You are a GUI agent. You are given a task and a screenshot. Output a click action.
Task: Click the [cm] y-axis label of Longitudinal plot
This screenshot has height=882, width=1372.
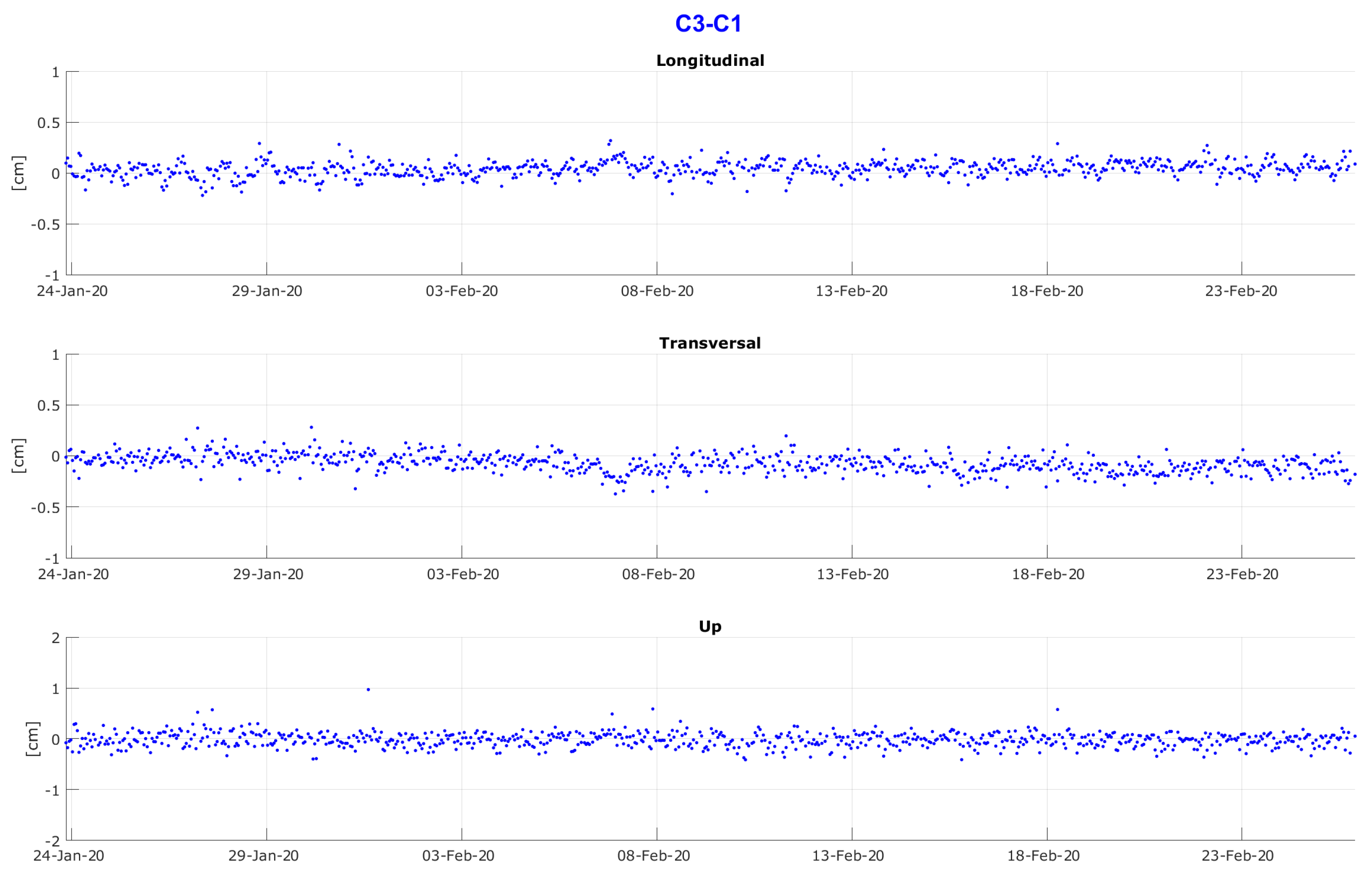[18, 173]
